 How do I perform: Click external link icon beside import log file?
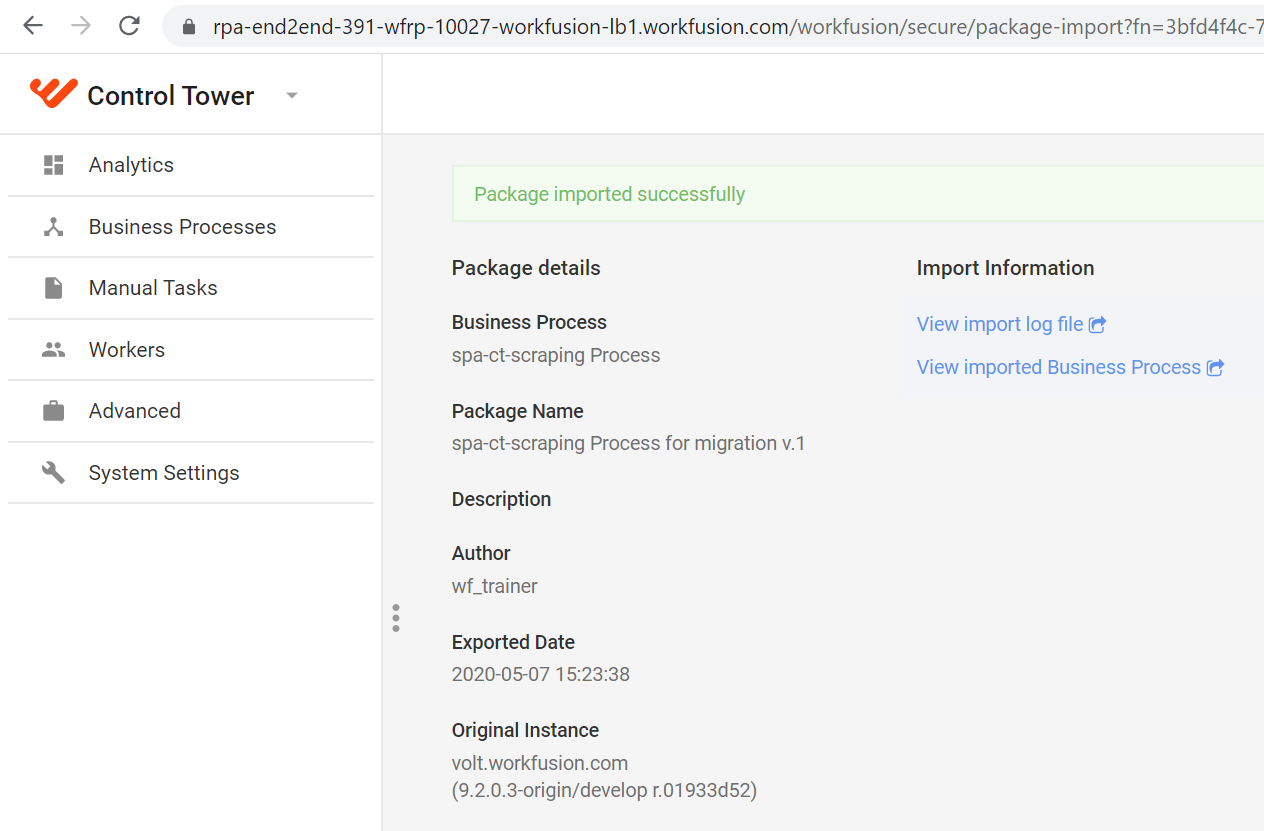tap(1097, 325)
